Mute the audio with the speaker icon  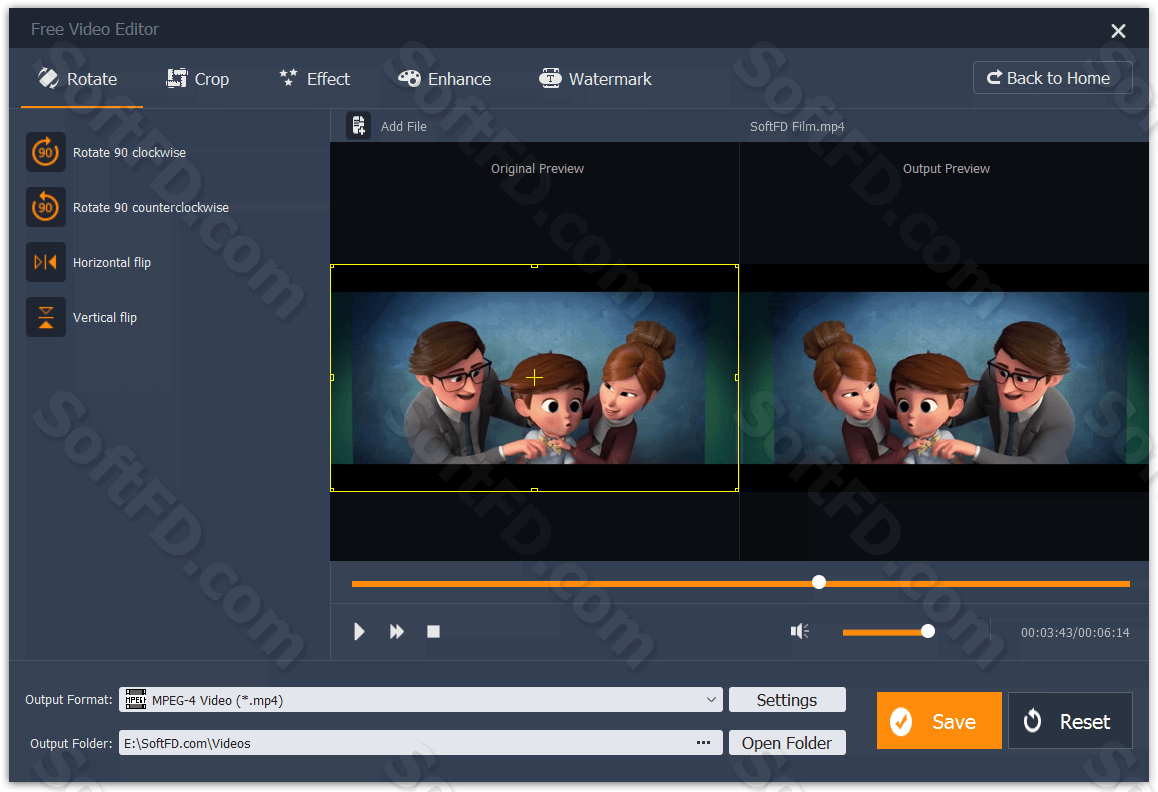click(800, 631)
